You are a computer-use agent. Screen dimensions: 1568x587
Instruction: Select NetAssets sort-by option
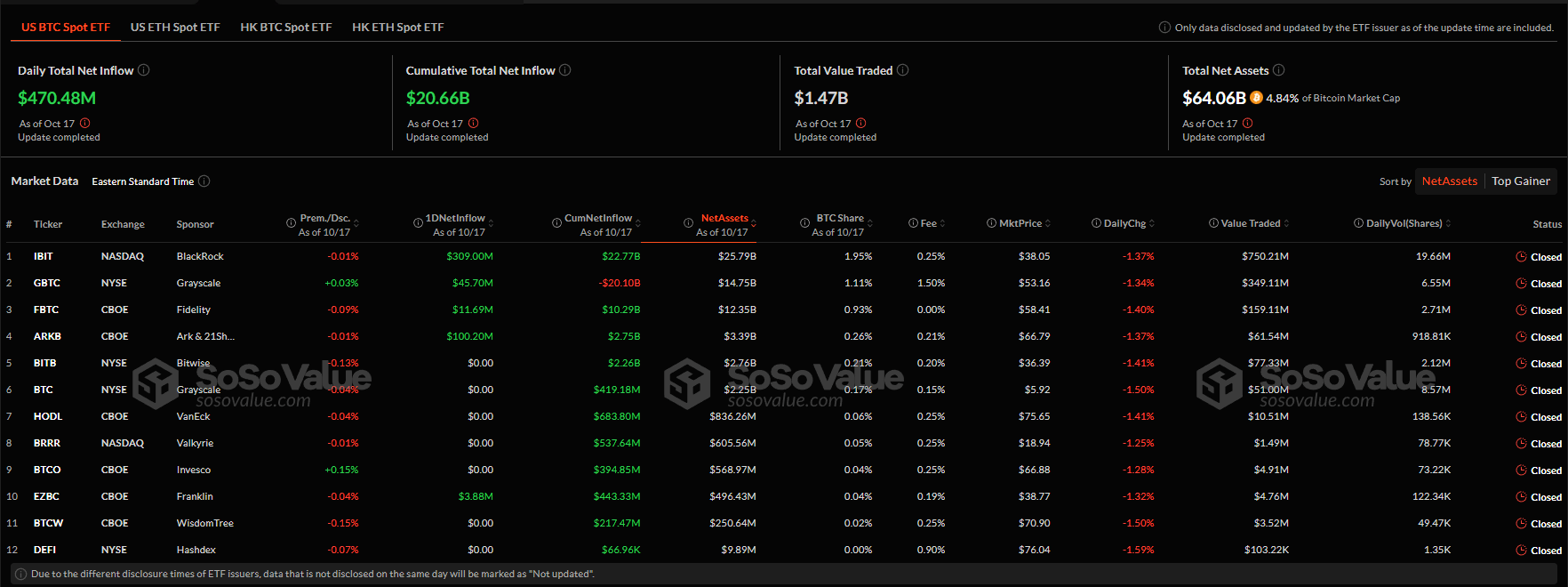(1450, 181)
